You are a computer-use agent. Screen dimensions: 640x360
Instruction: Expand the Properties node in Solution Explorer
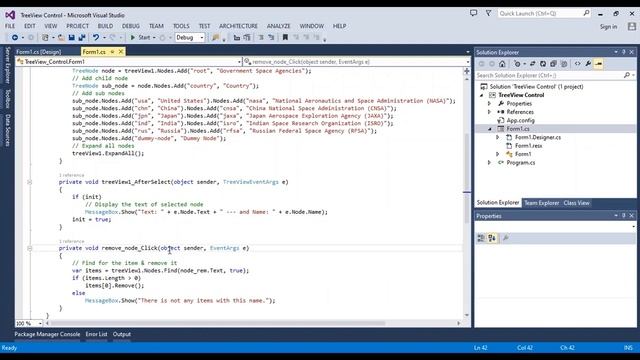point(489,104)
